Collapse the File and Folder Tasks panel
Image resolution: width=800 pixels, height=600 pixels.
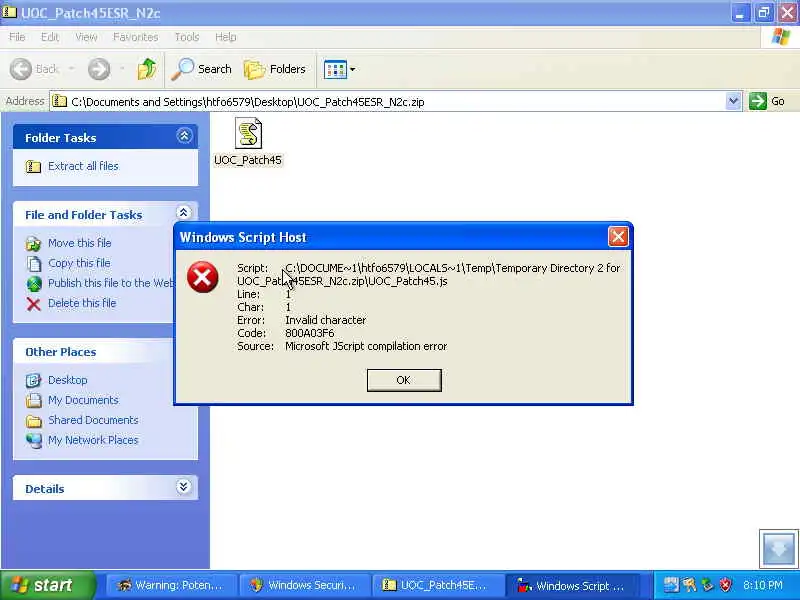click(183, 212)
